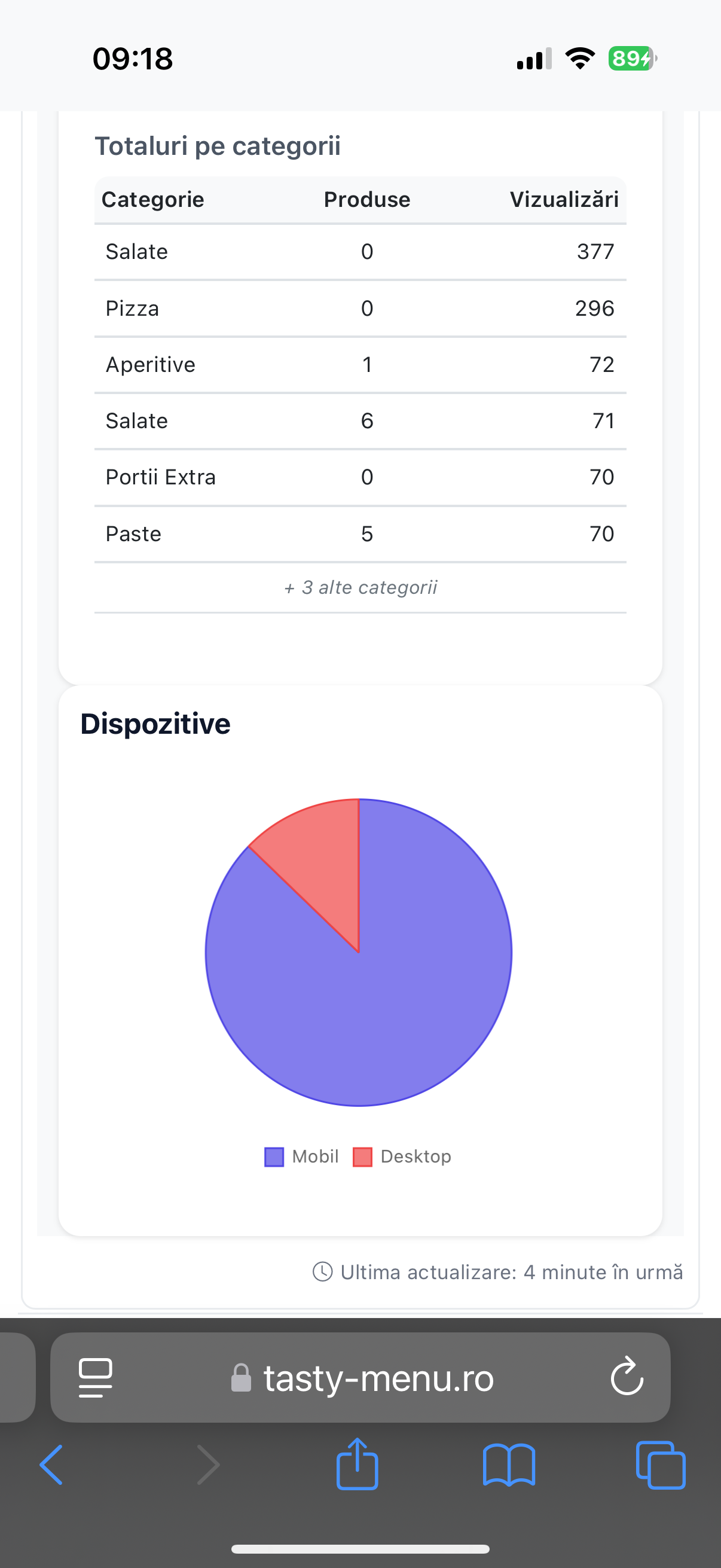The width and height of the screenshot is (721, 1568).
Task: Tap the Safari back arrow
Action: pos(51,1465)
